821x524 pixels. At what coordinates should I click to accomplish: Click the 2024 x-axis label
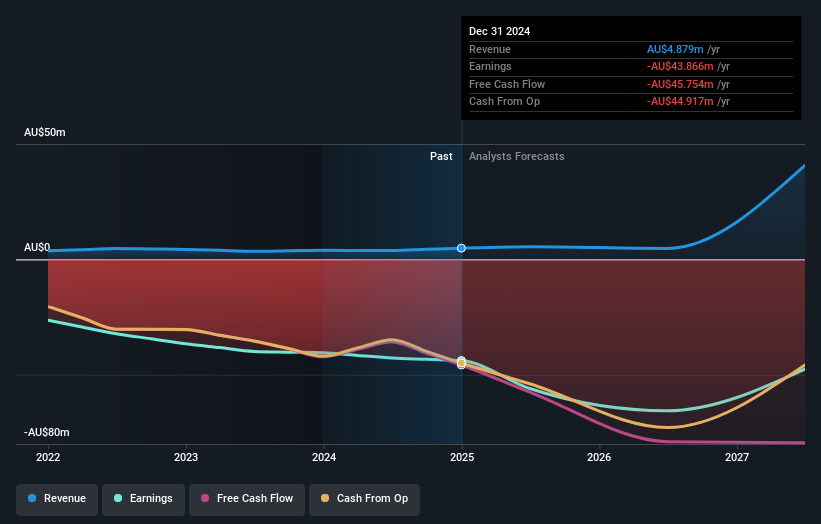[x=324, y=457]
